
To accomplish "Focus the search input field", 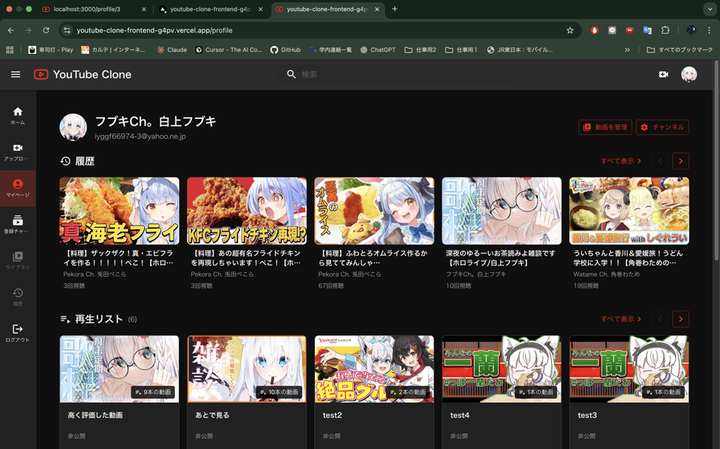I will click(404, 74).
